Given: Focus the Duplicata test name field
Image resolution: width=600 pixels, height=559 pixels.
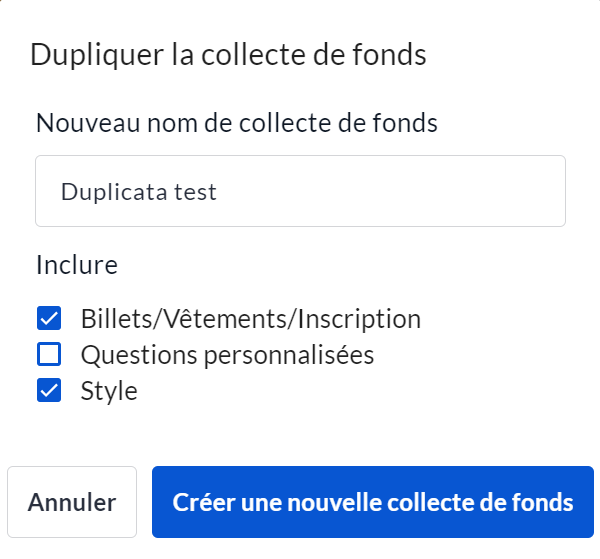Looking at the screenshot, I should [300, 191].
